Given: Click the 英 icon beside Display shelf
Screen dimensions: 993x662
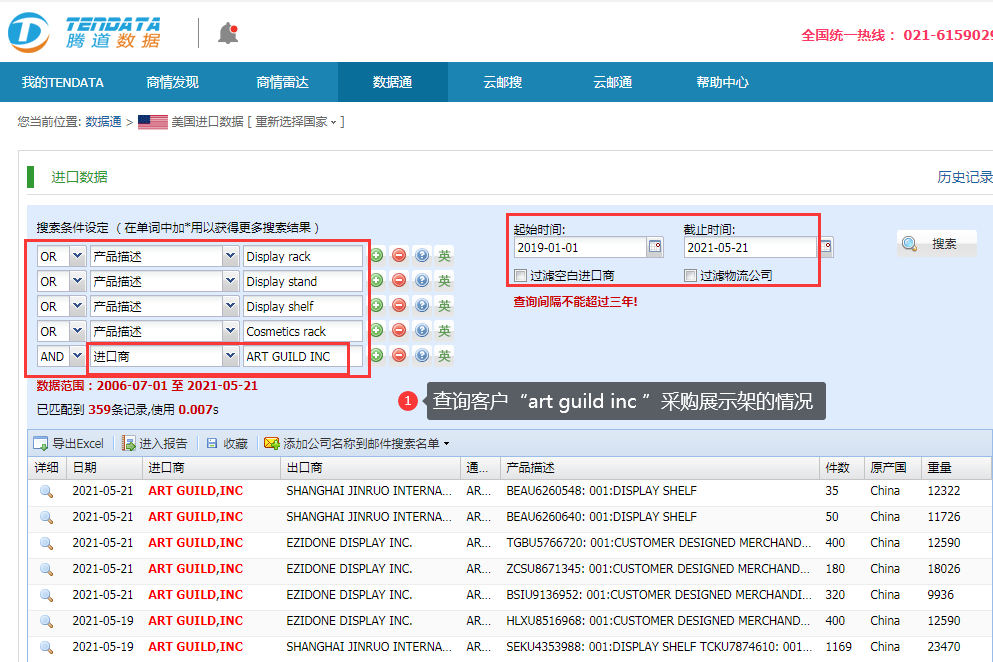Looking at the screenshot, I should point(445,306).
